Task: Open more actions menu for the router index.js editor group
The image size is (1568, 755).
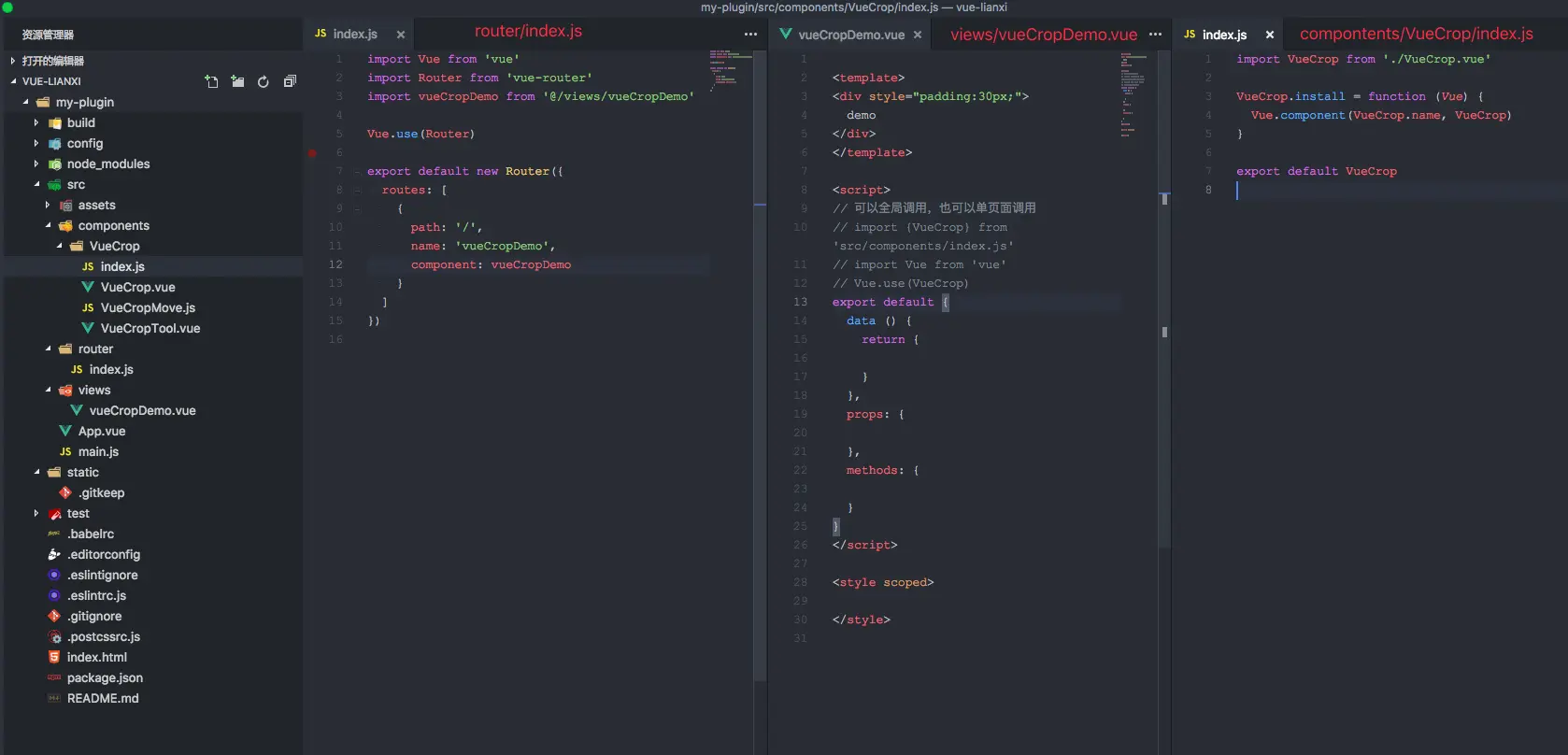Action: click(x=750, y=34)
